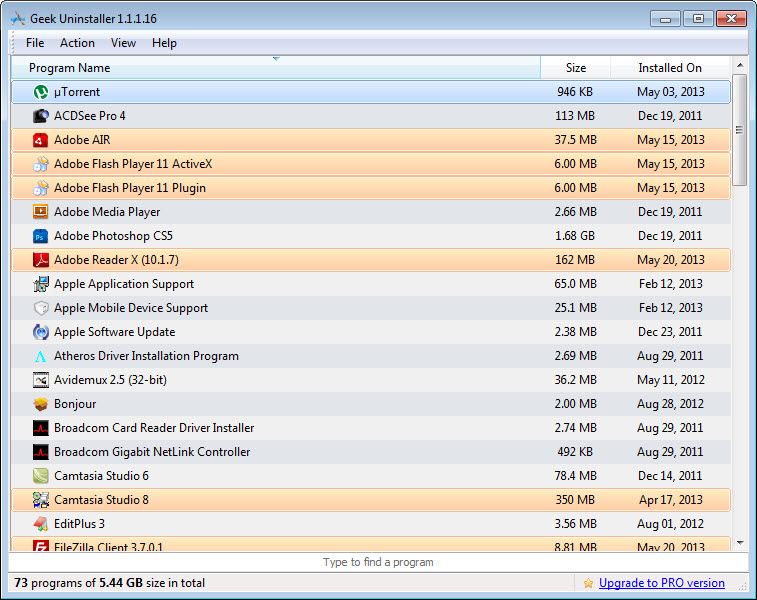Viewport: 757px width, 600px height.
Task: Click the Geek Uninstaller title bar icon
Action: tap(18, 19)
